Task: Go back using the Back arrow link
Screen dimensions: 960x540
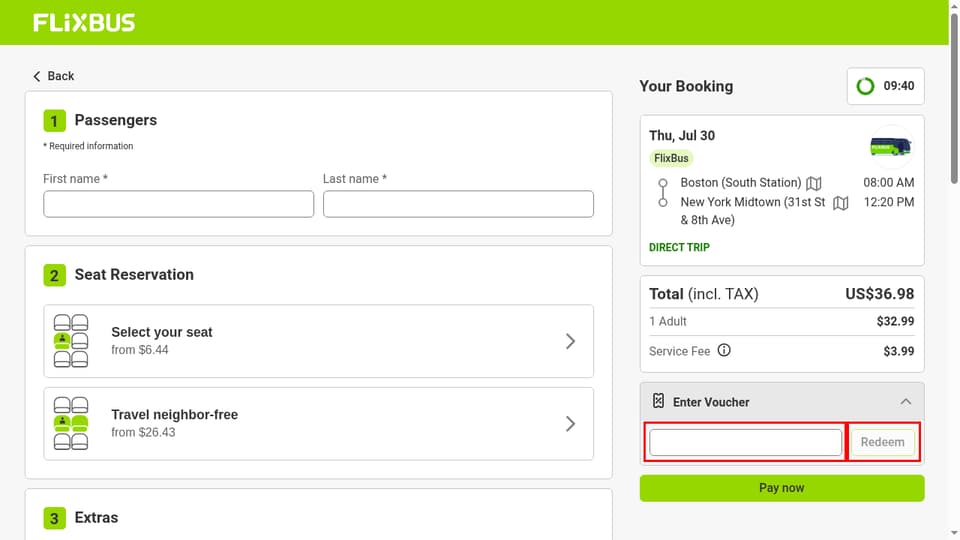Action: click(x=53, y=76)
